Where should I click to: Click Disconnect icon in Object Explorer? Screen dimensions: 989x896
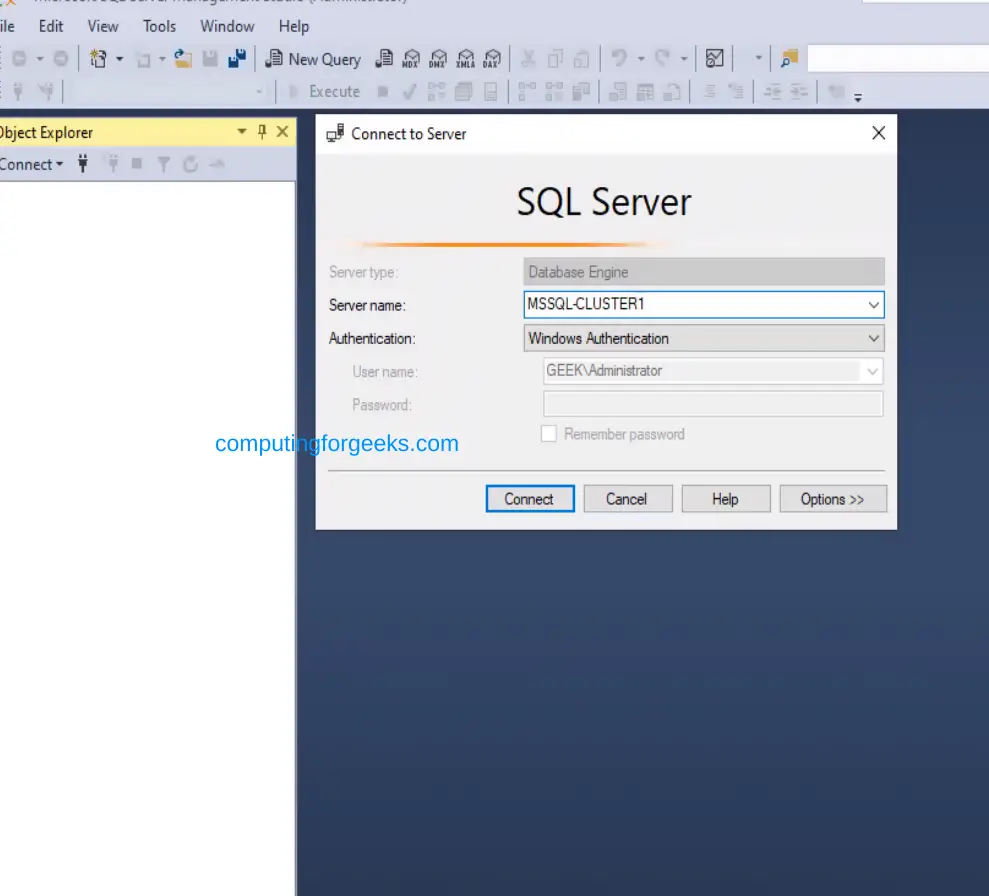tap(113, 165)
